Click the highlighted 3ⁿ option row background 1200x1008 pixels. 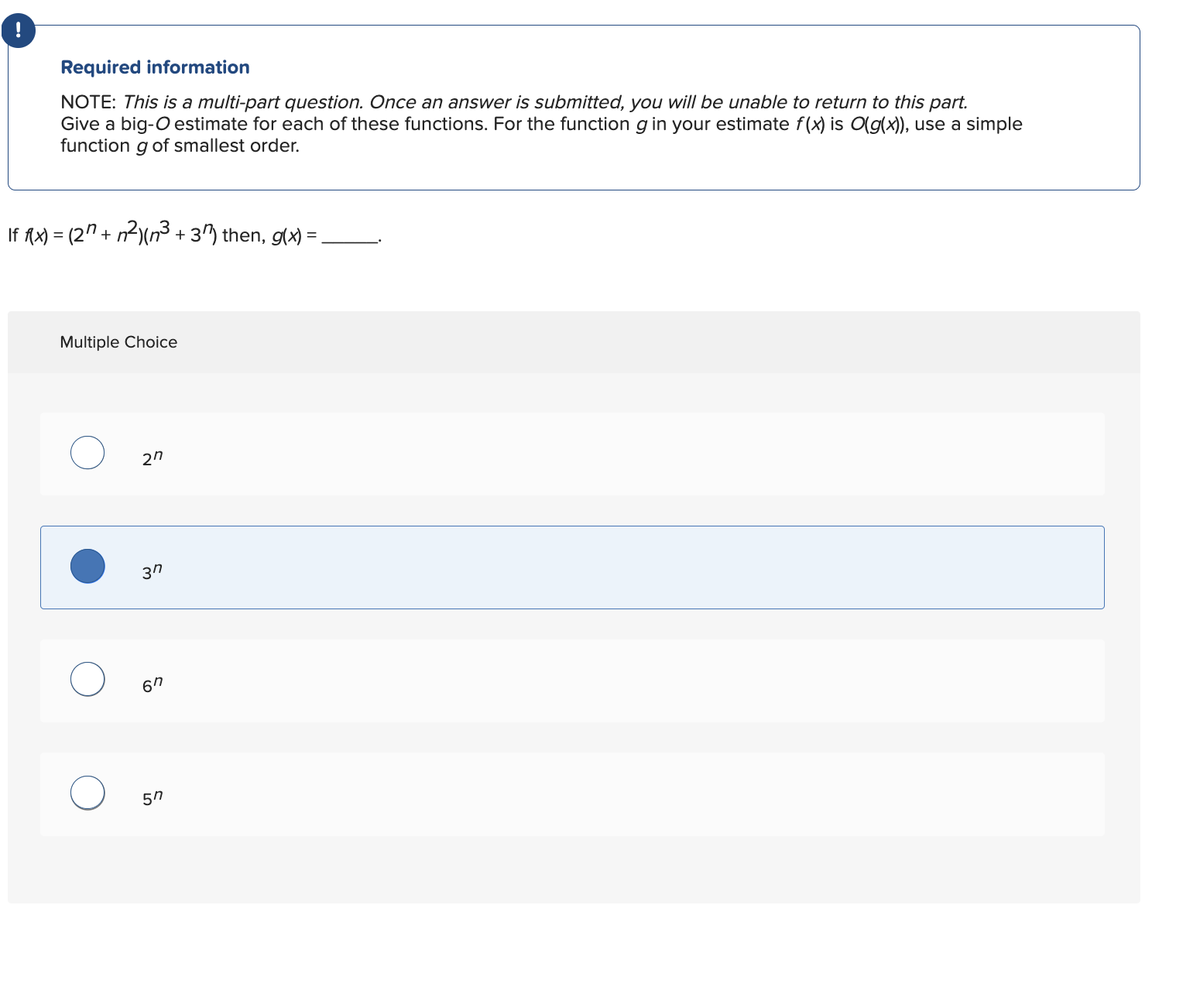coord(572,567)
